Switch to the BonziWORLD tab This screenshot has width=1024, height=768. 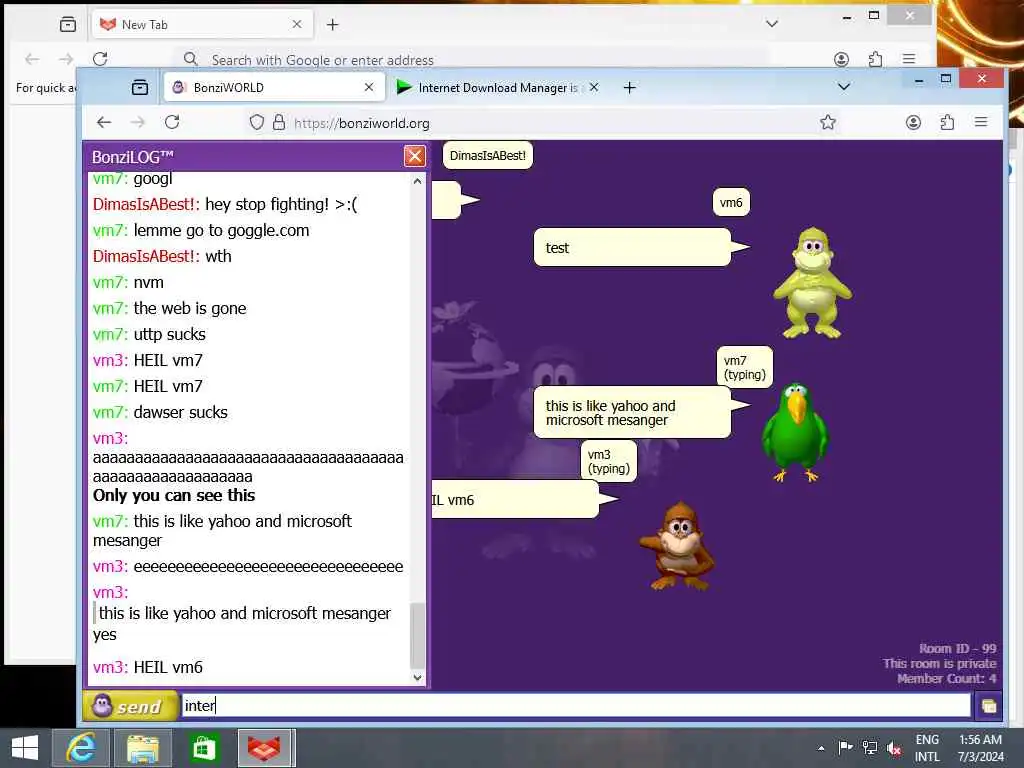coord(273,88)
